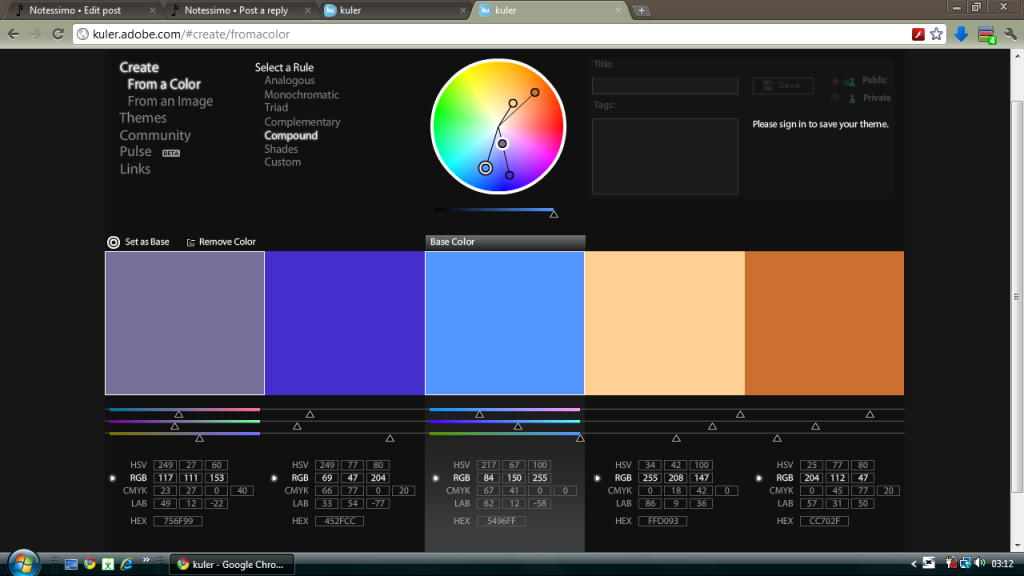Select the purple-gray 756F99 swatch
1024x576 pixels.
185,323
